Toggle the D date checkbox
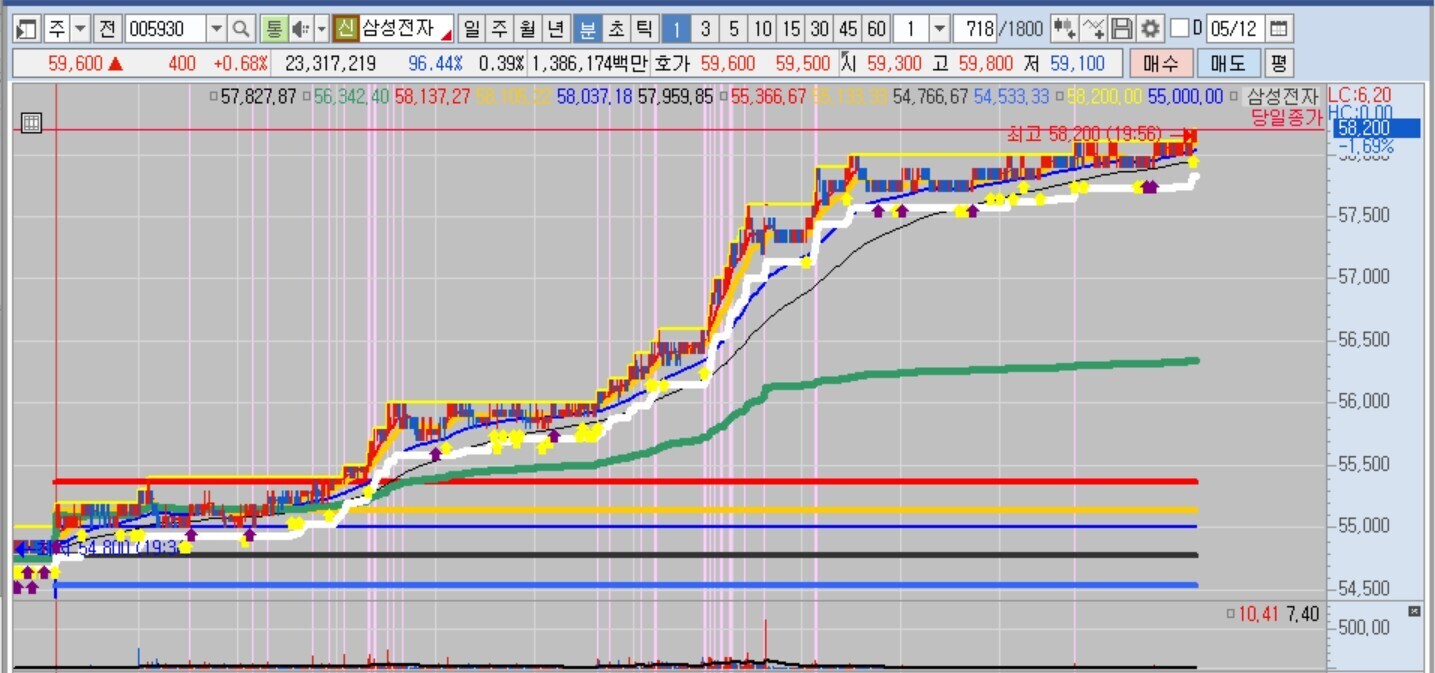Image resolution: width=1435 pixels, height=673 pixels. coord(1180,28)
